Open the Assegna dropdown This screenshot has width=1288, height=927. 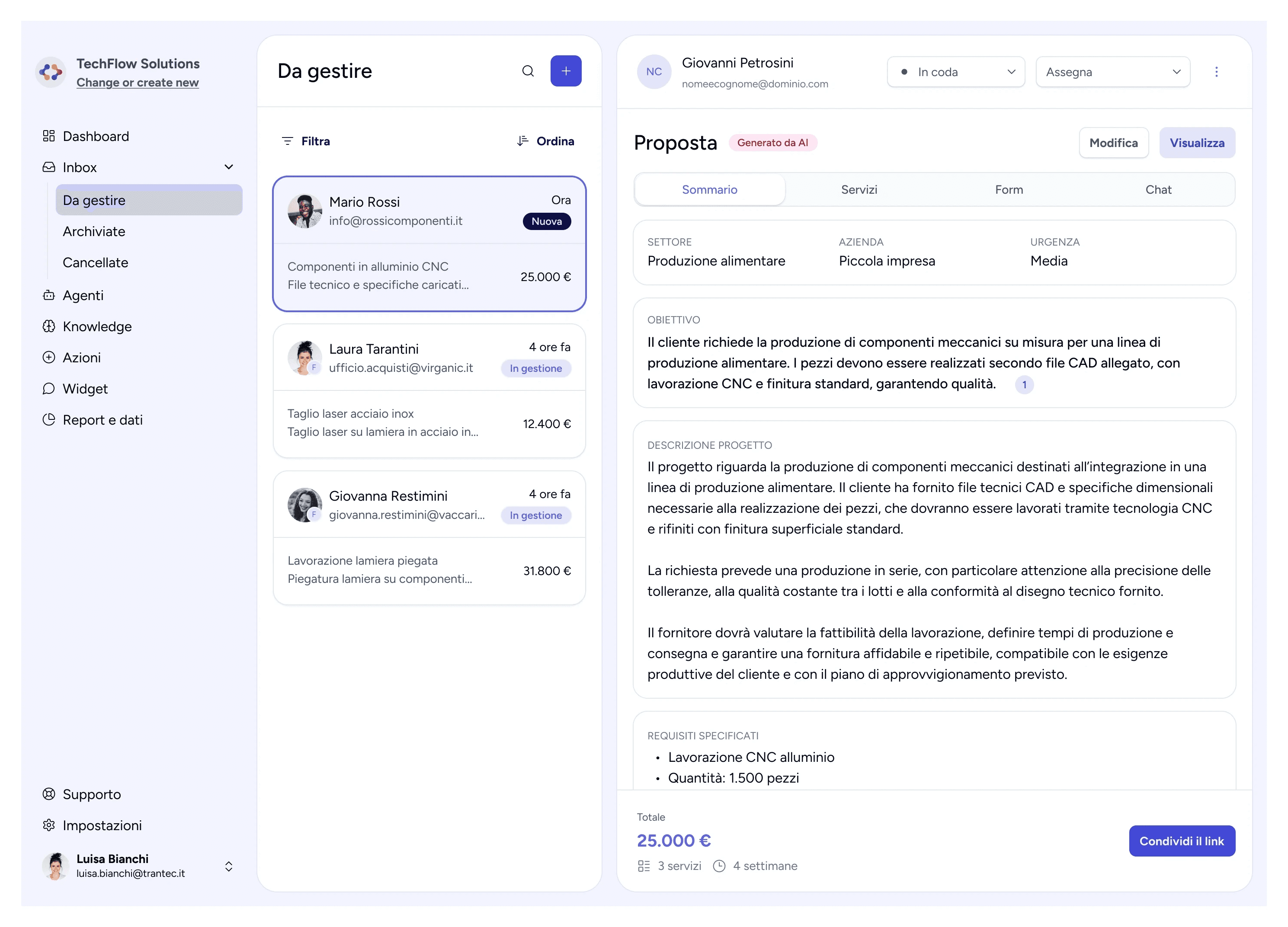point(1112,72)
